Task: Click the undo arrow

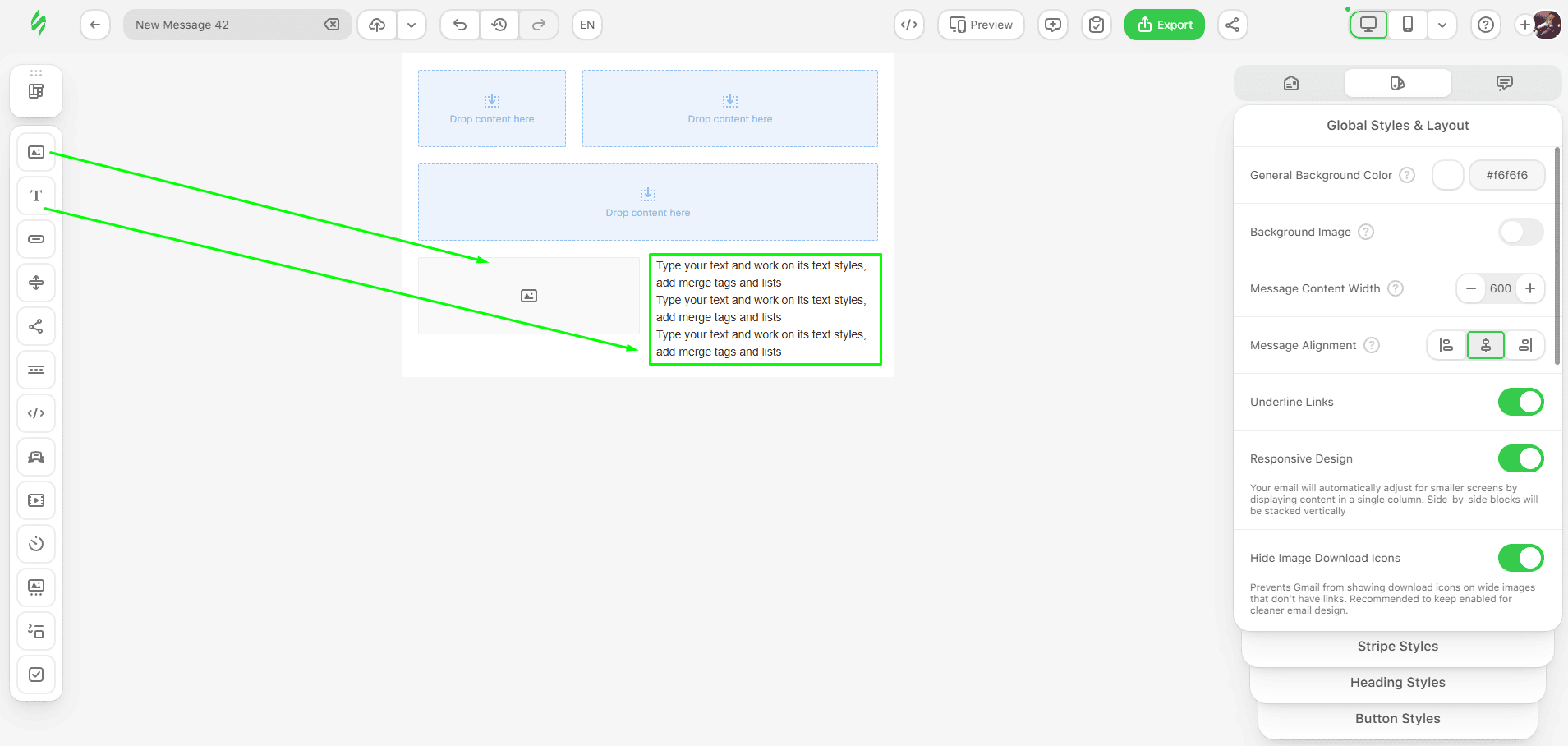Action: 460,25
